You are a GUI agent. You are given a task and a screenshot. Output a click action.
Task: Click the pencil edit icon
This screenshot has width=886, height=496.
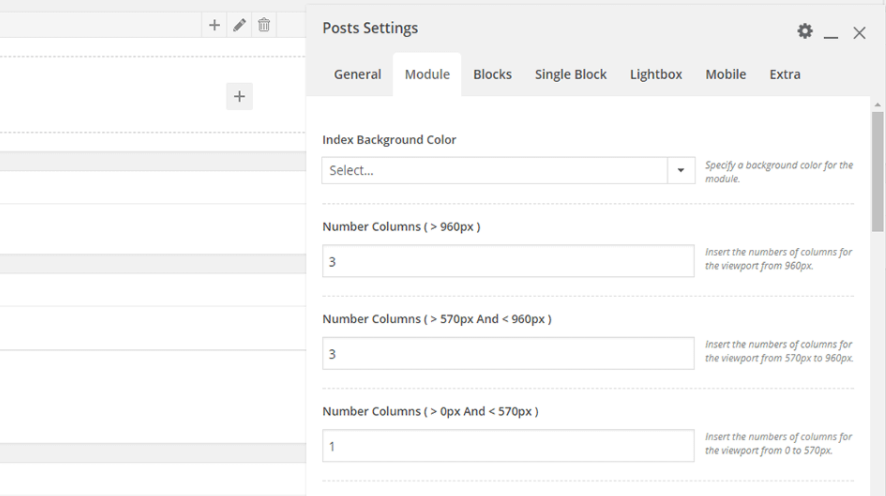[239, 25]
